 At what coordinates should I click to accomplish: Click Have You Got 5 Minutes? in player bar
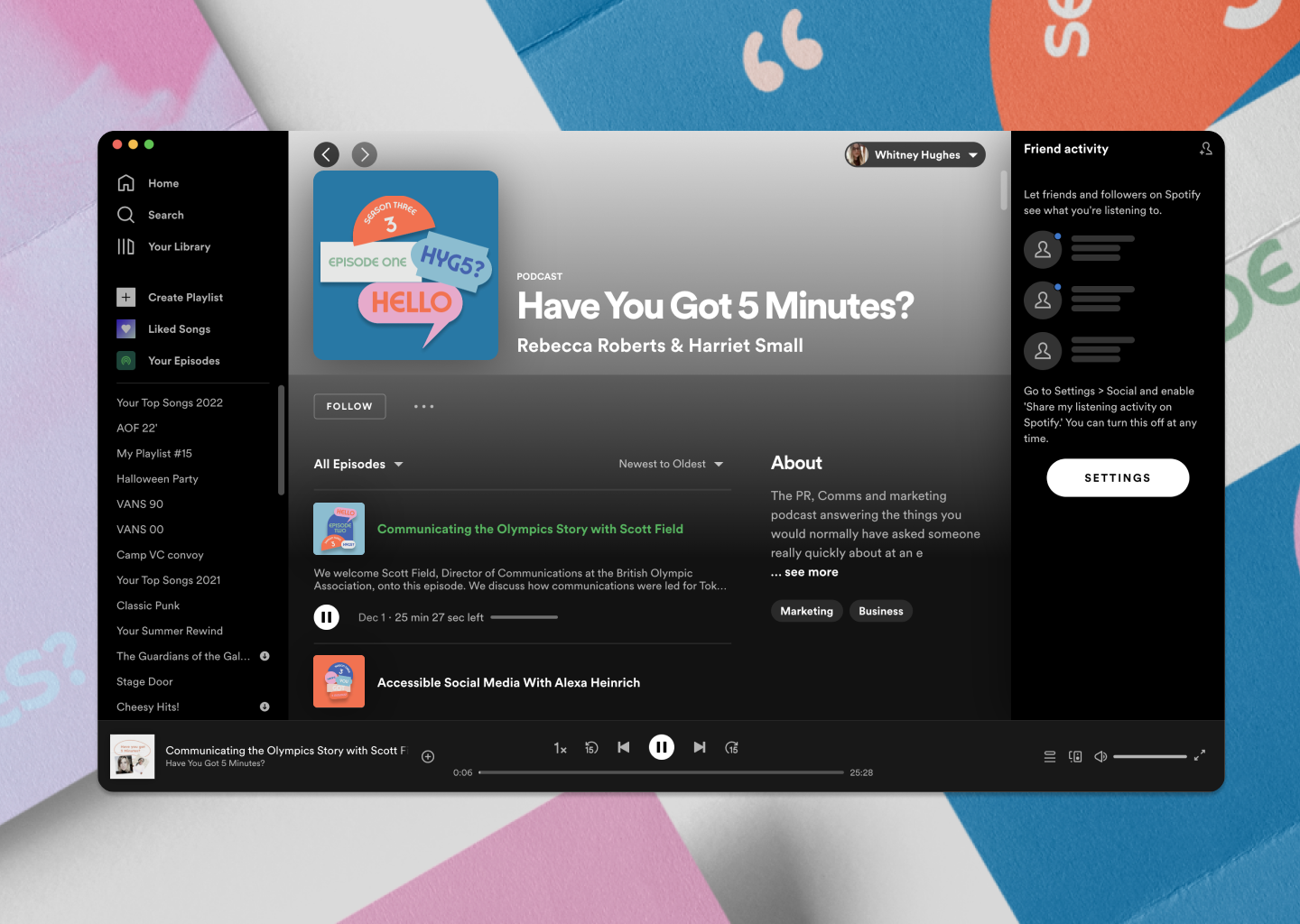(x=215, y=763)
